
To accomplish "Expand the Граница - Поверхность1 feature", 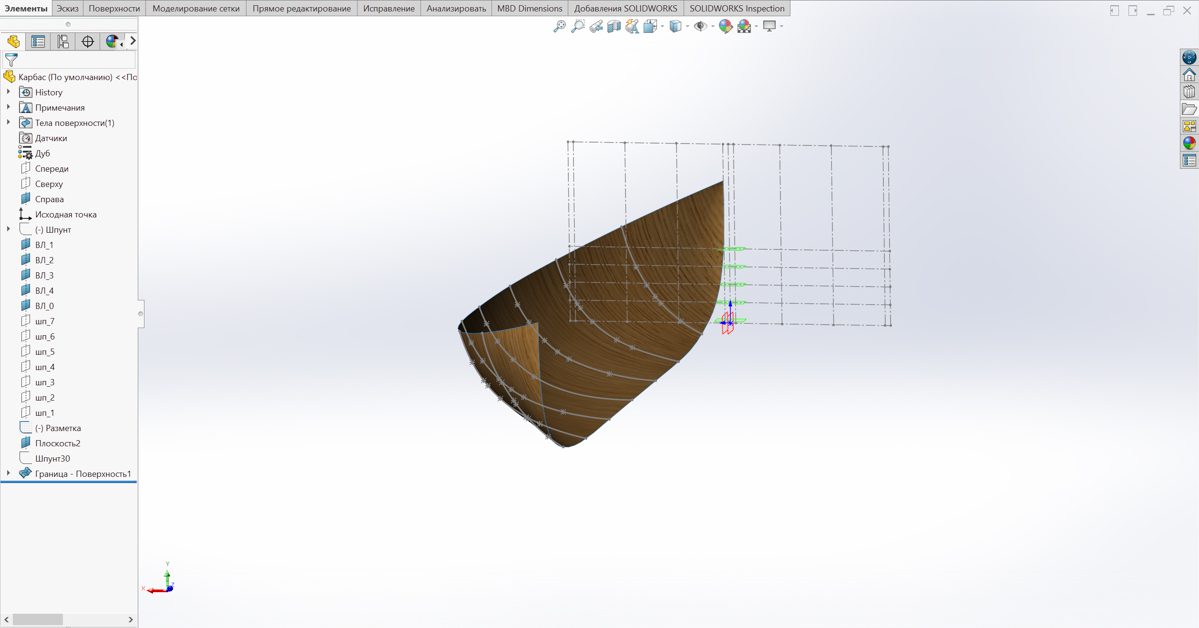I will click(x=9, y=473).
